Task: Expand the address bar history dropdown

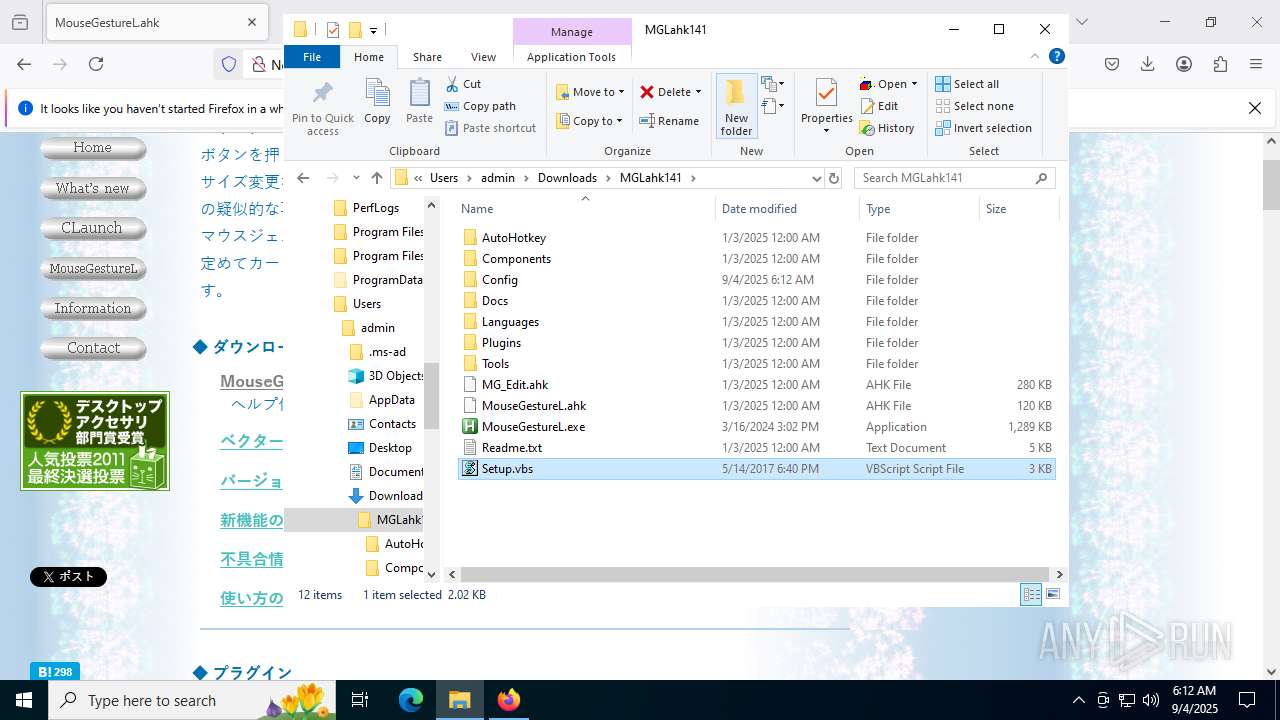Action: 817,178
